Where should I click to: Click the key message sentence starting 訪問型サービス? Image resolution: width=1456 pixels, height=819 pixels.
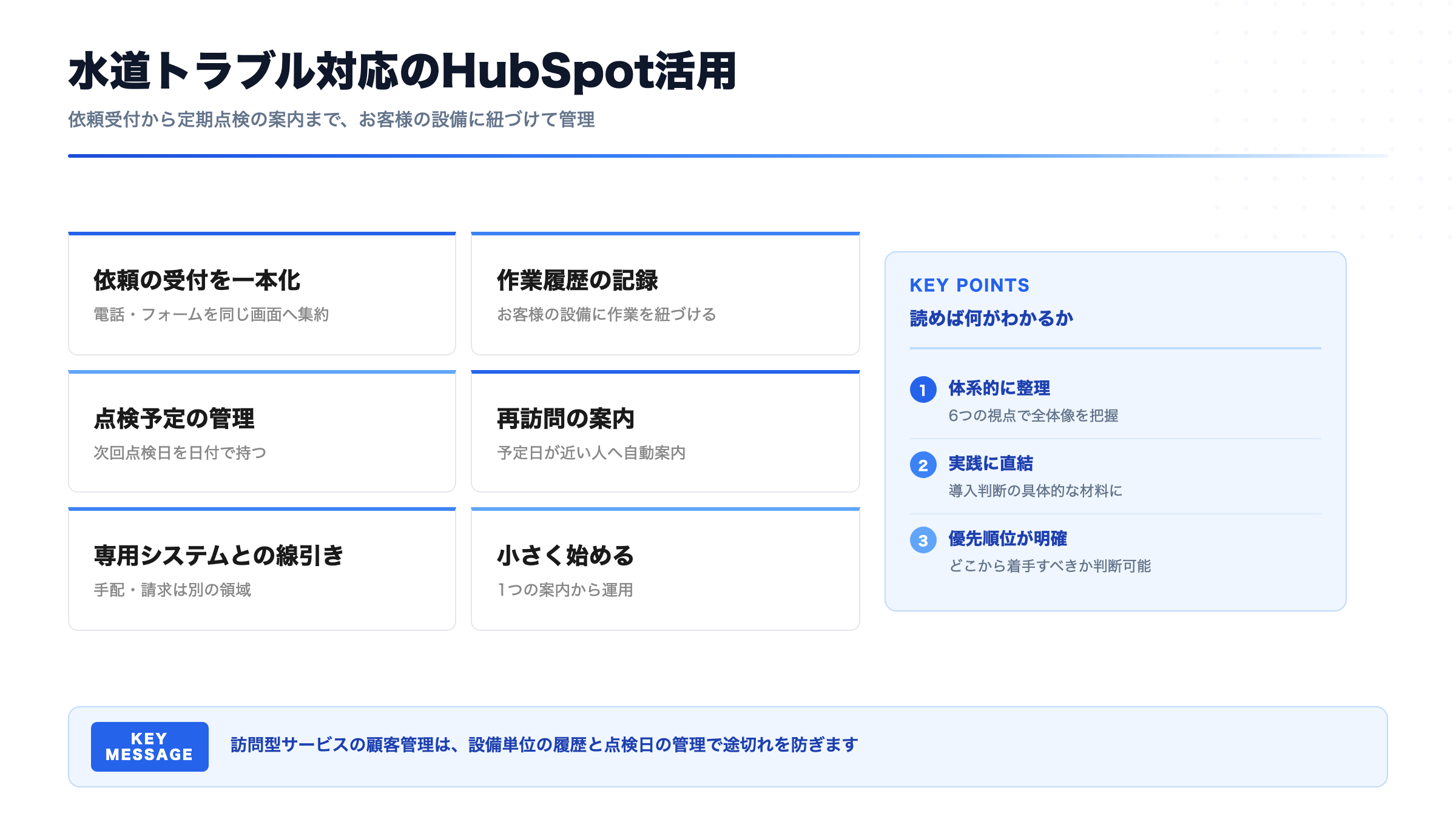pos(544,745)
